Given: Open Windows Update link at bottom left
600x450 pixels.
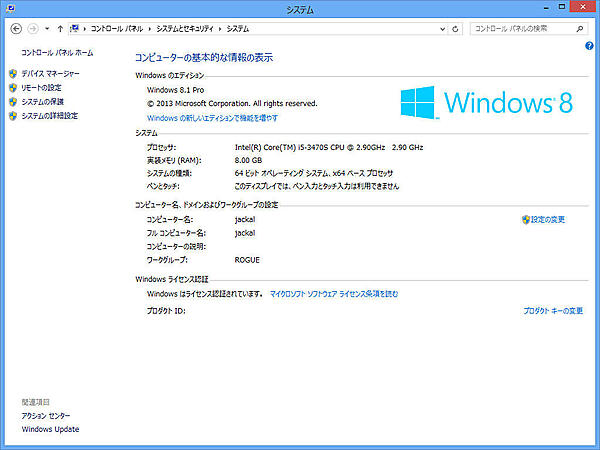Looking at the screenshot, I should pyautogui.click(x=50, y=429).
